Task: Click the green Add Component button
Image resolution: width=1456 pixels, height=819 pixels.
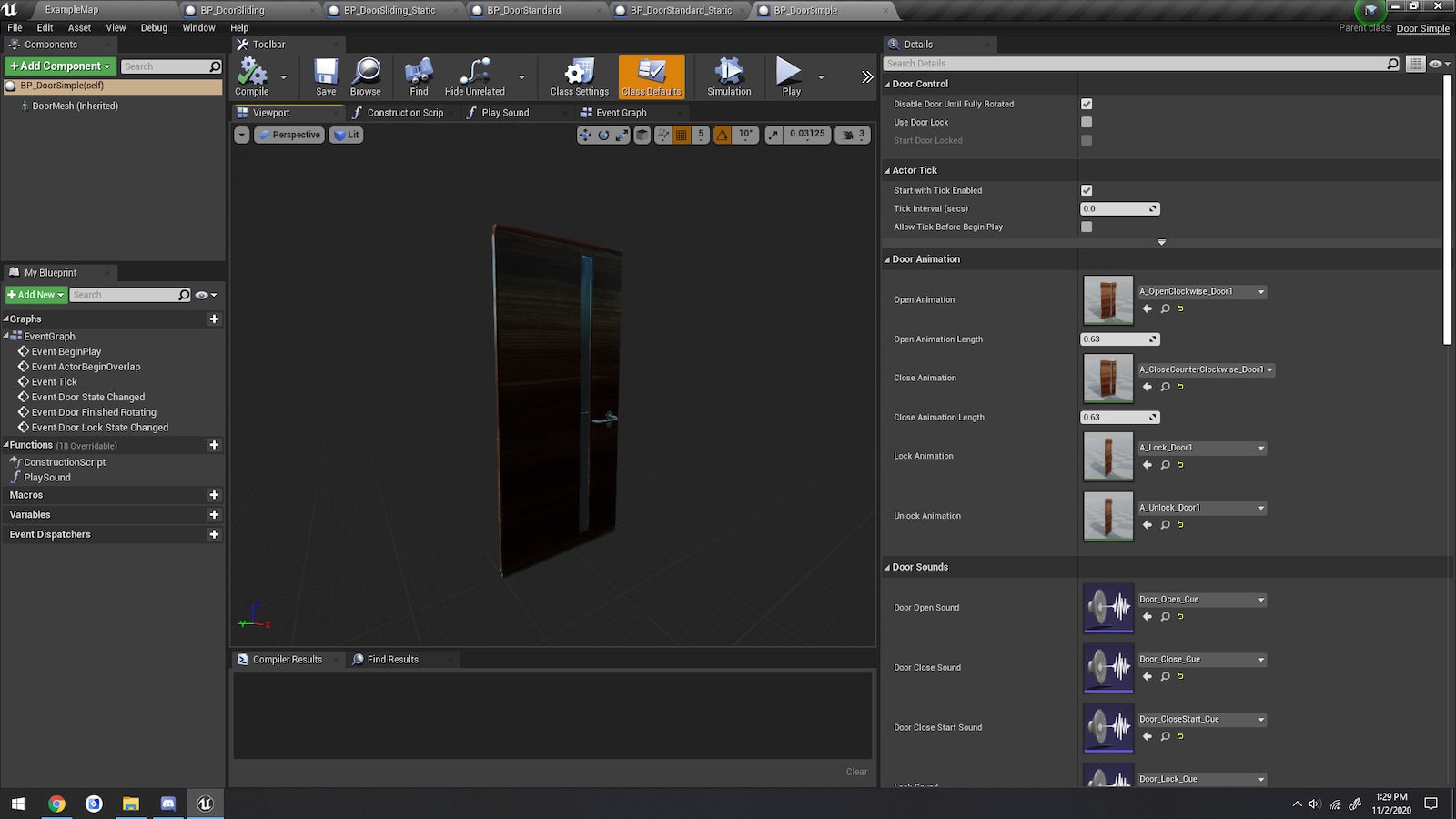Action: (60, 66)
